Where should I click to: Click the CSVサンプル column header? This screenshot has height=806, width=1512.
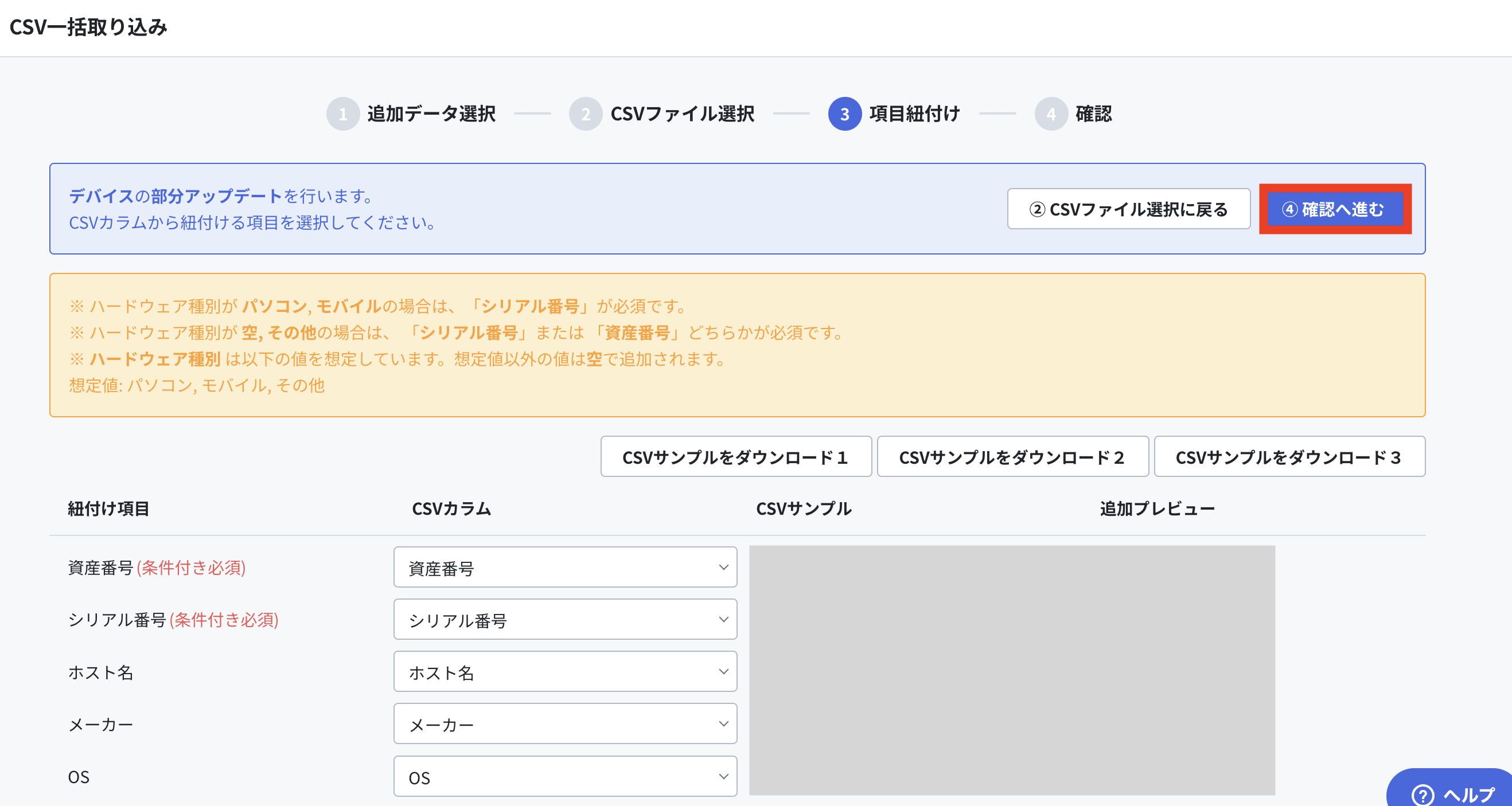point(804,508)
